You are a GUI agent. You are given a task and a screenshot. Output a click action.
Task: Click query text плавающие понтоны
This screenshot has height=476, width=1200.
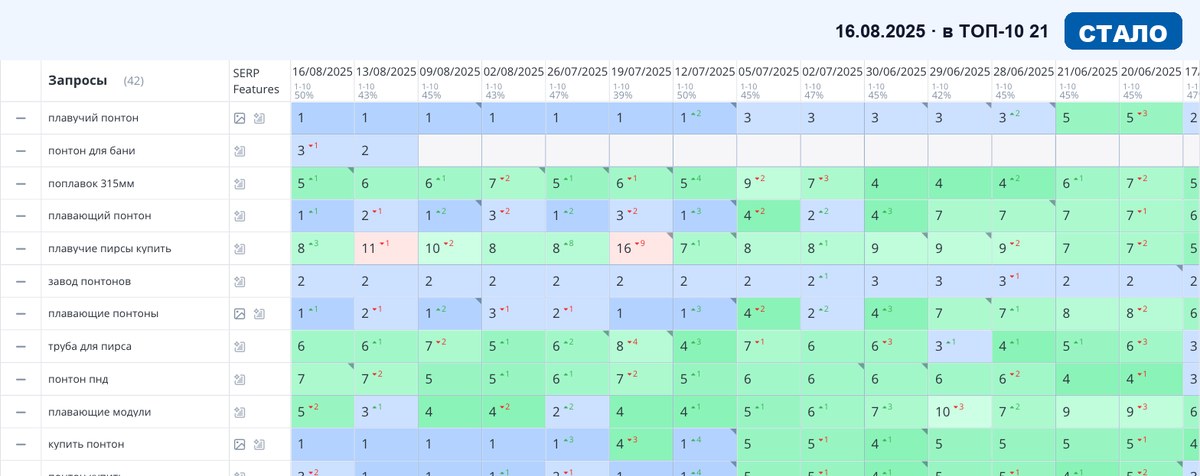(x=103, y=313)
